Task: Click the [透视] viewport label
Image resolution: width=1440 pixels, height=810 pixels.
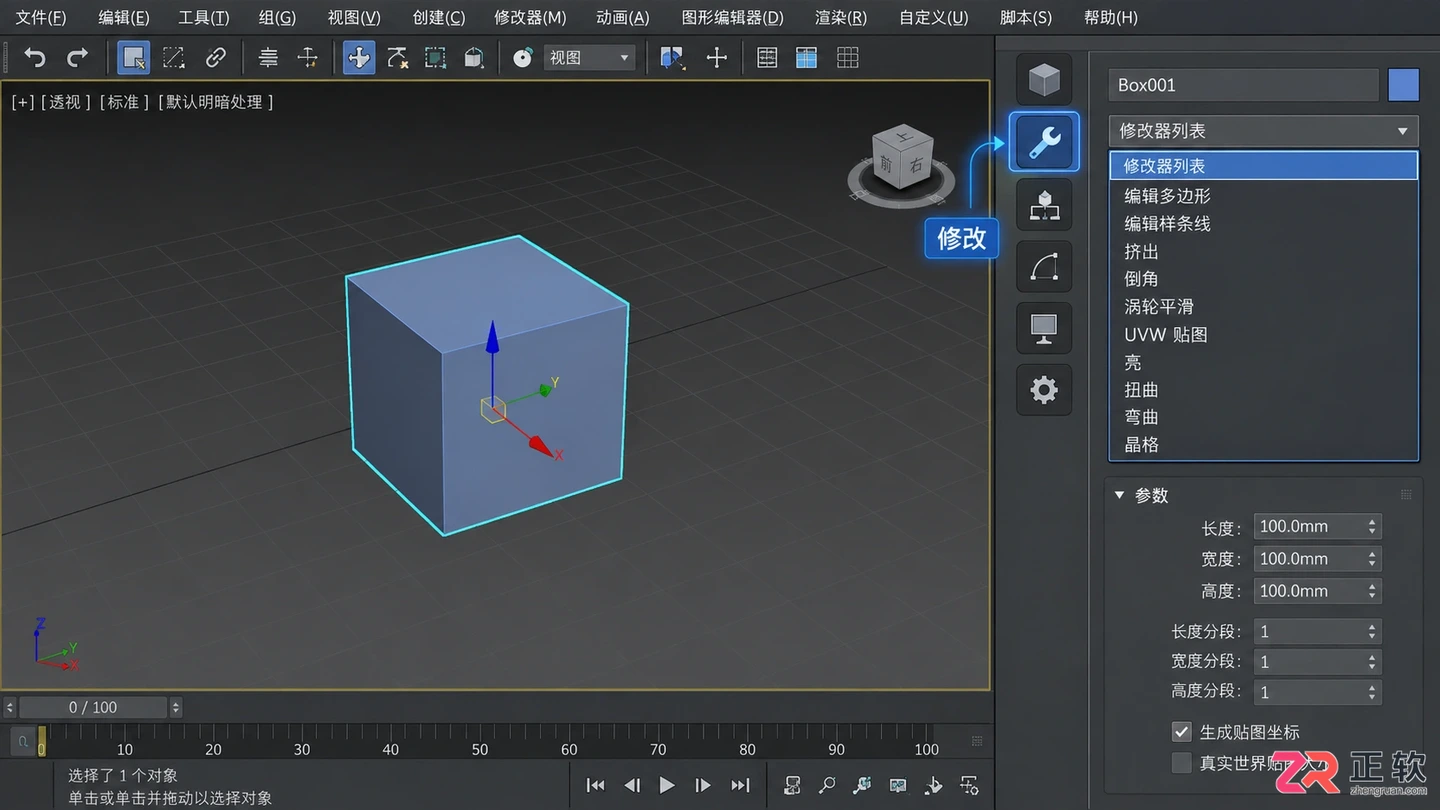Action: [x=66, y=102]
